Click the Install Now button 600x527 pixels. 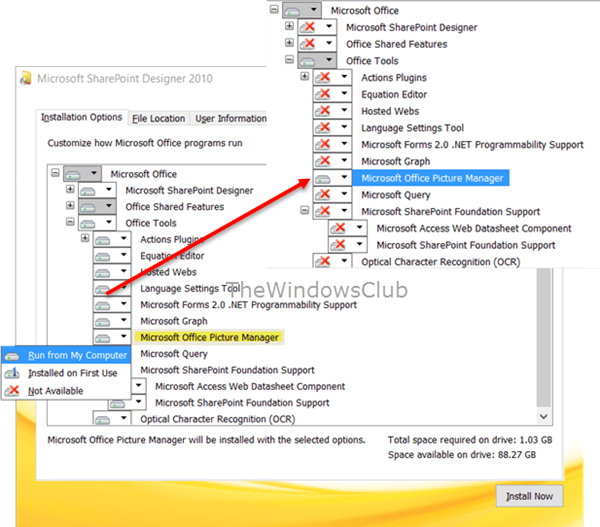(x=529, y=496)
